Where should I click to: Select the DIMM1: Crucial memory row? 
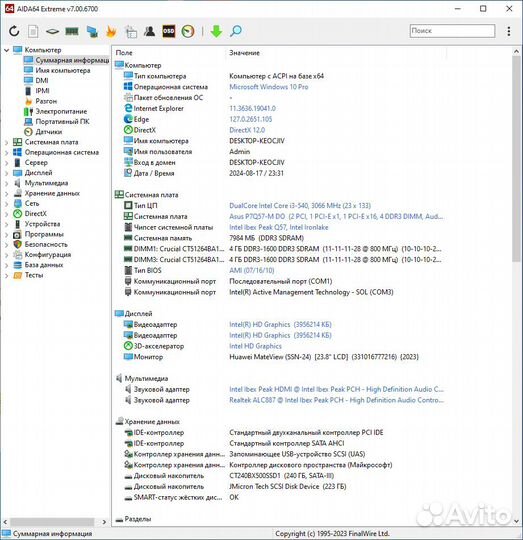(x=283, y=249)
